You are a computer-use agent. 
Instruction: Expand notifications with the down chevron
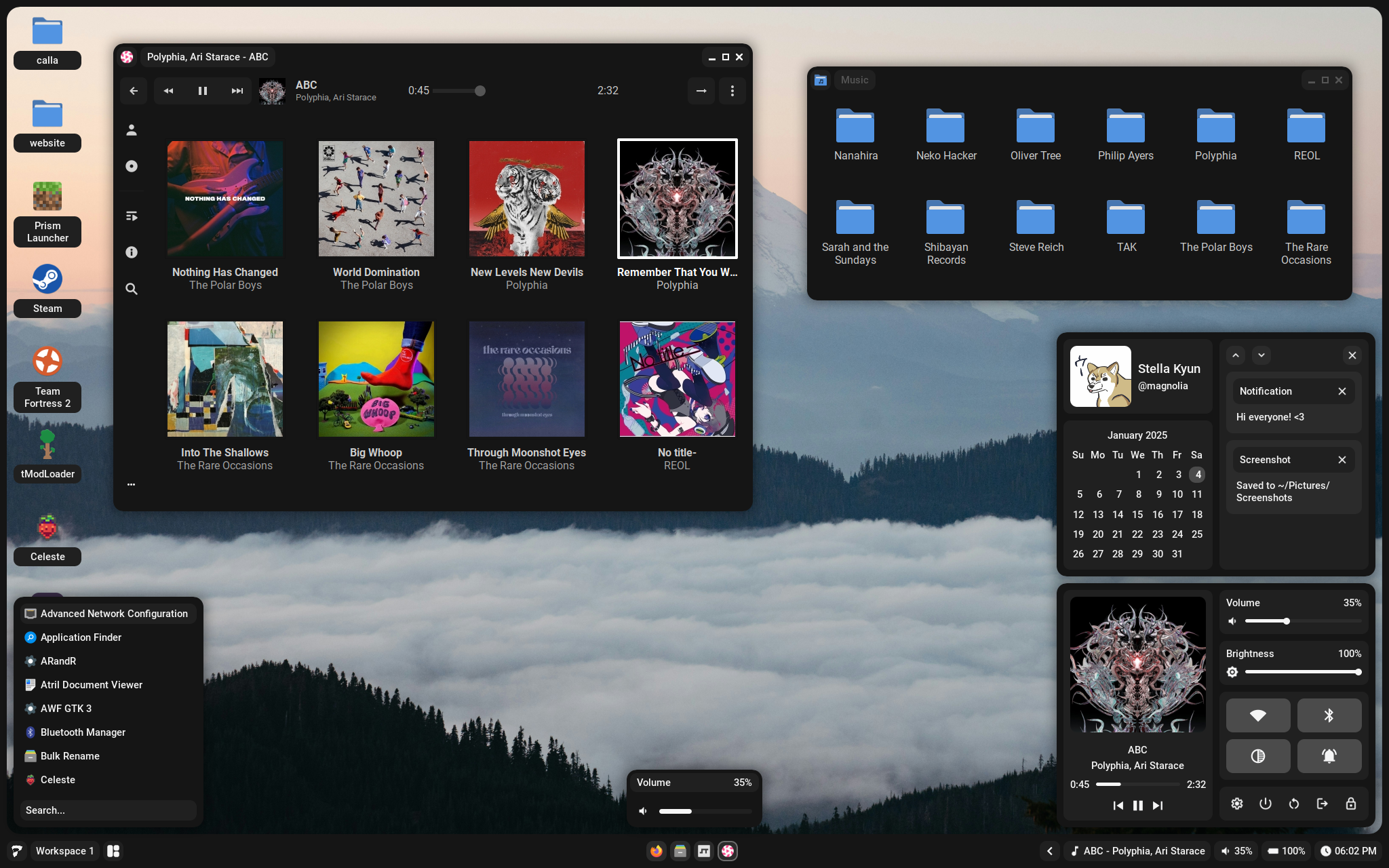click(x=1261, y=355)
